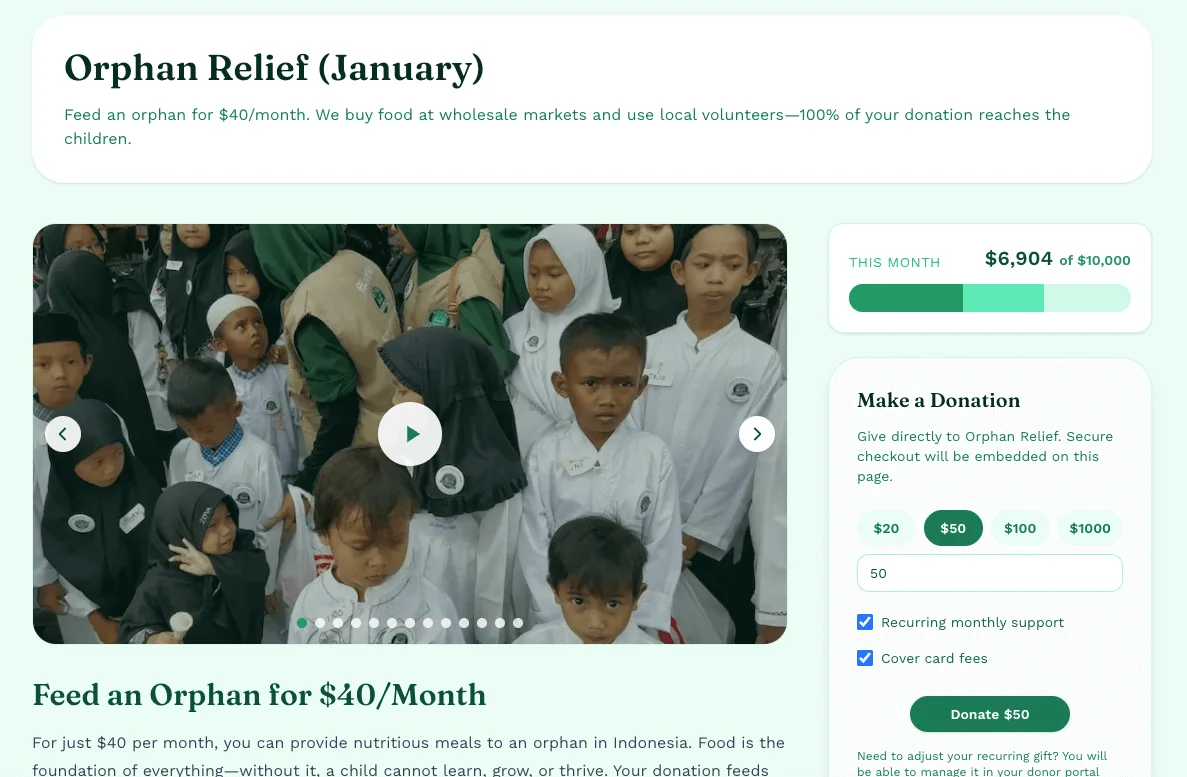
Task: Click the Orphan Relief (January) heading
Action: coord(274,68)
